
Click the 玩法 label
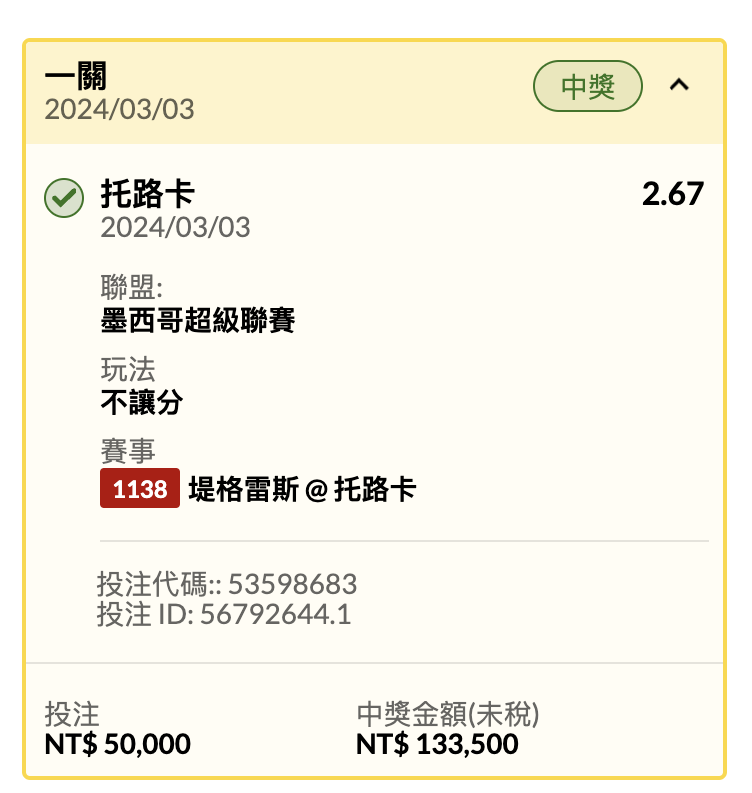pos(127,369)
